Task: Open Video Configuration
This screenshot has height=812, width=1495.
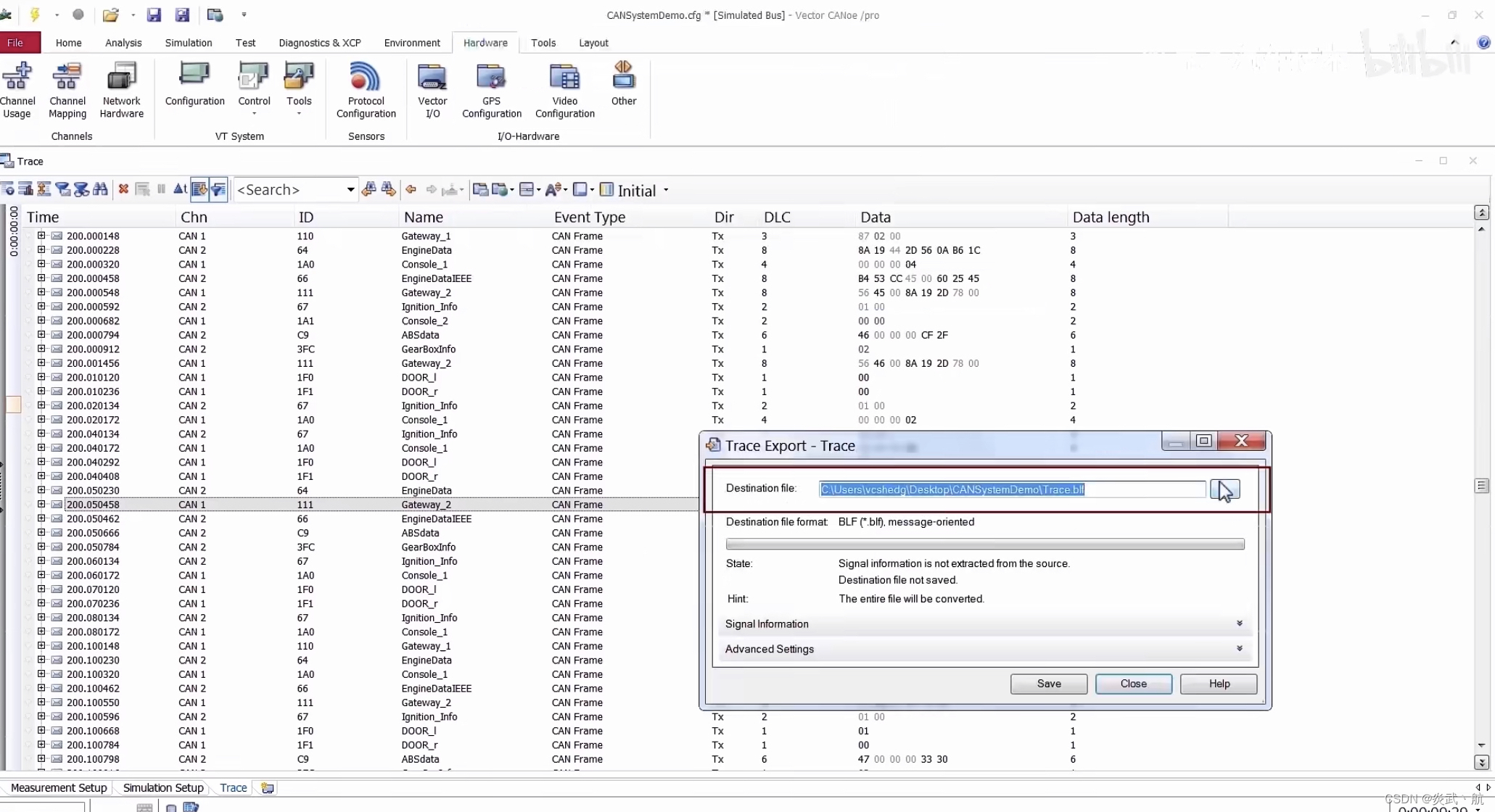Action: (564, 91)
